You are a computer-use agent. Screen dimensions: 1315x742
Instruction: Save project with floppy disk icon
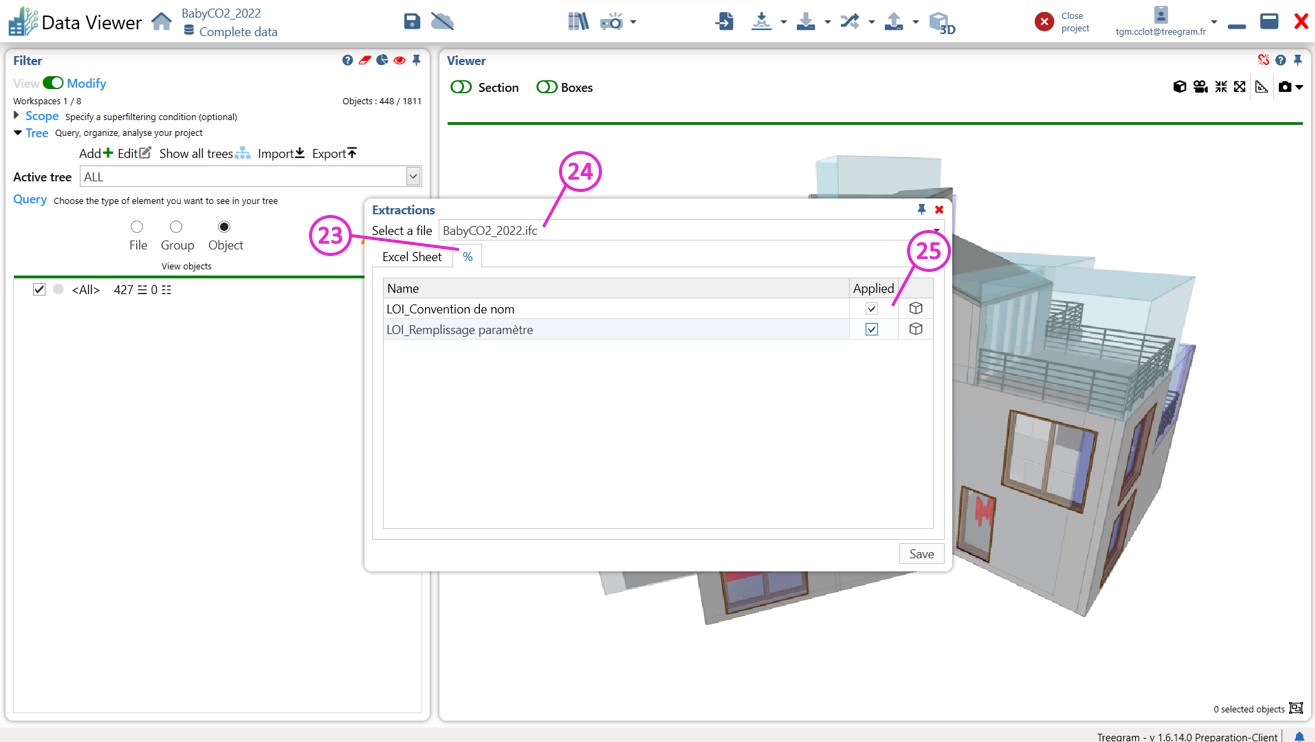(412, 22)
